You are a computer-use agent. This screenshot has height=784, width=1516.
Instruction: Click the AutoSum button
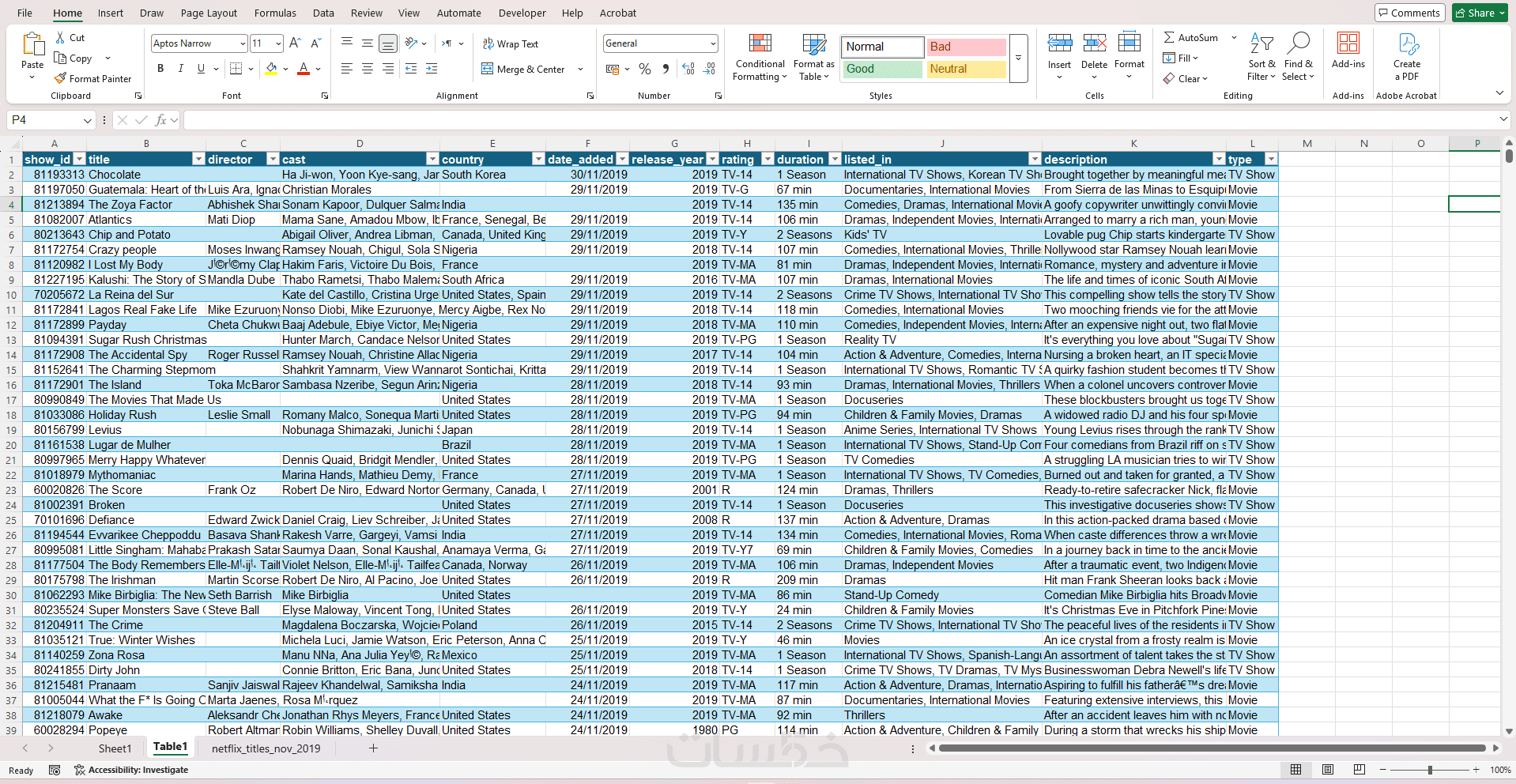click(1190, 37)
